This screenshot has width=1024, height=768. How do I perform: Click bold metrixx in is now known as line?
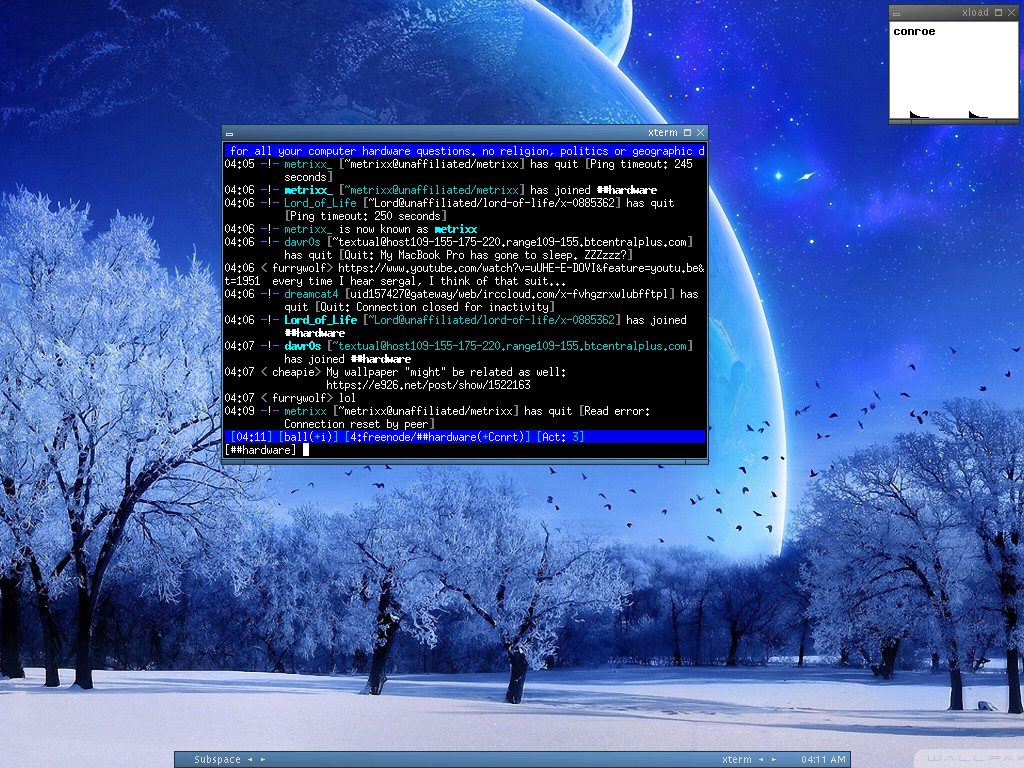point(456,229)
